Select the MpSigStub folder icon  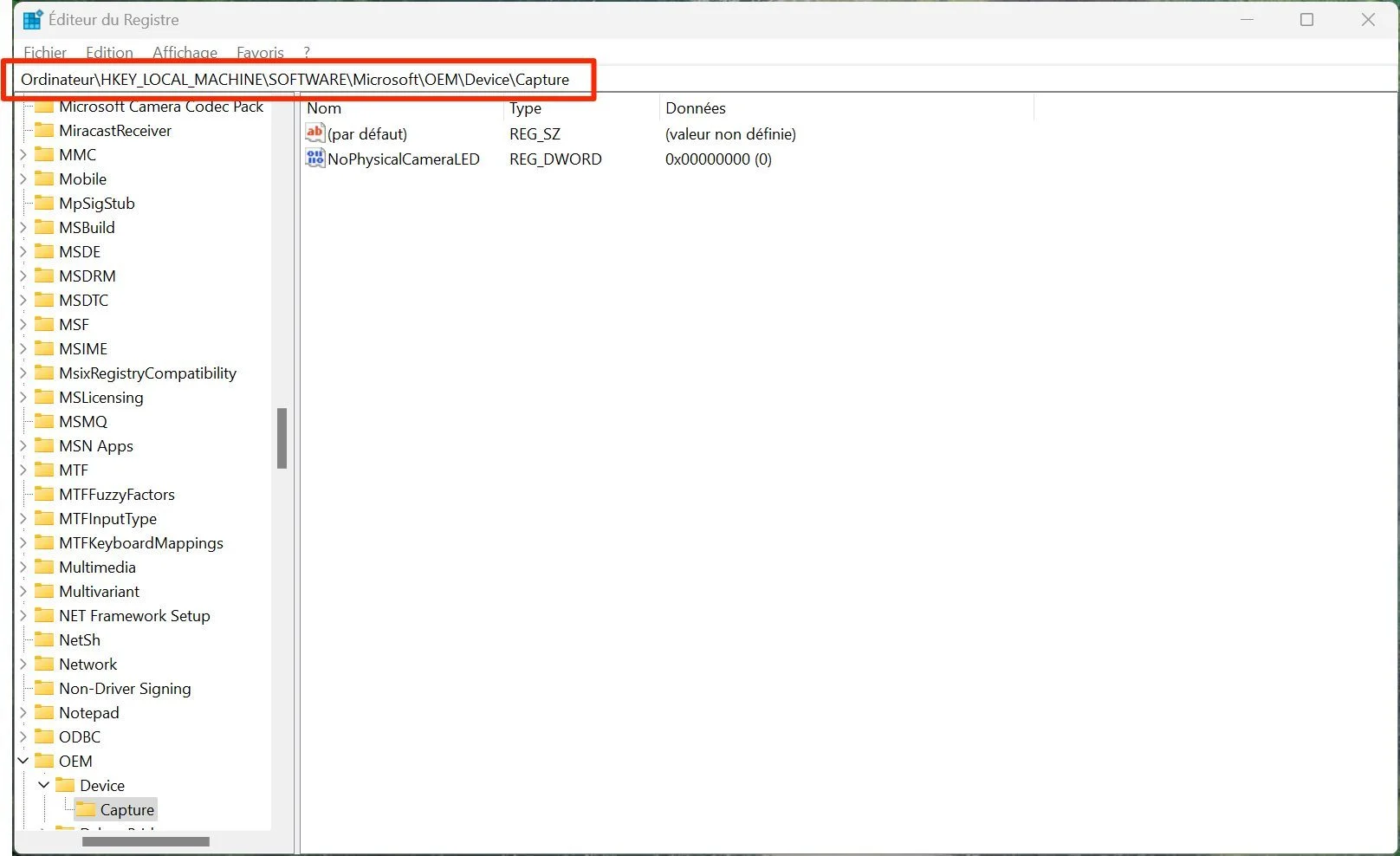click(44, 203)
